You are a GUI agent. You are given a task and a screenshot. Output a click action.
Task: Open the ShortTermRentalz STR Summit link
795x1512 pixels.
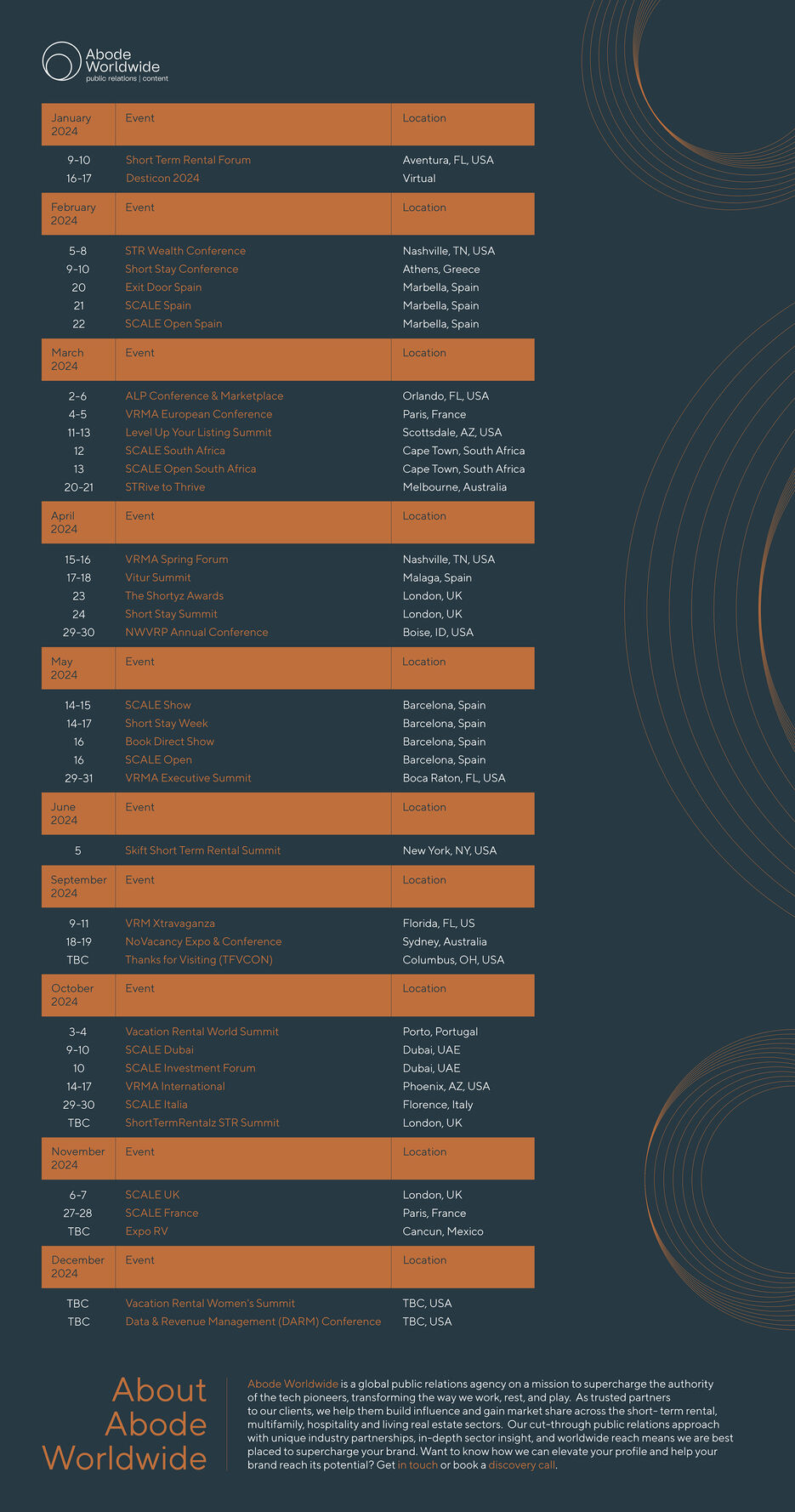coord(202,1123)
